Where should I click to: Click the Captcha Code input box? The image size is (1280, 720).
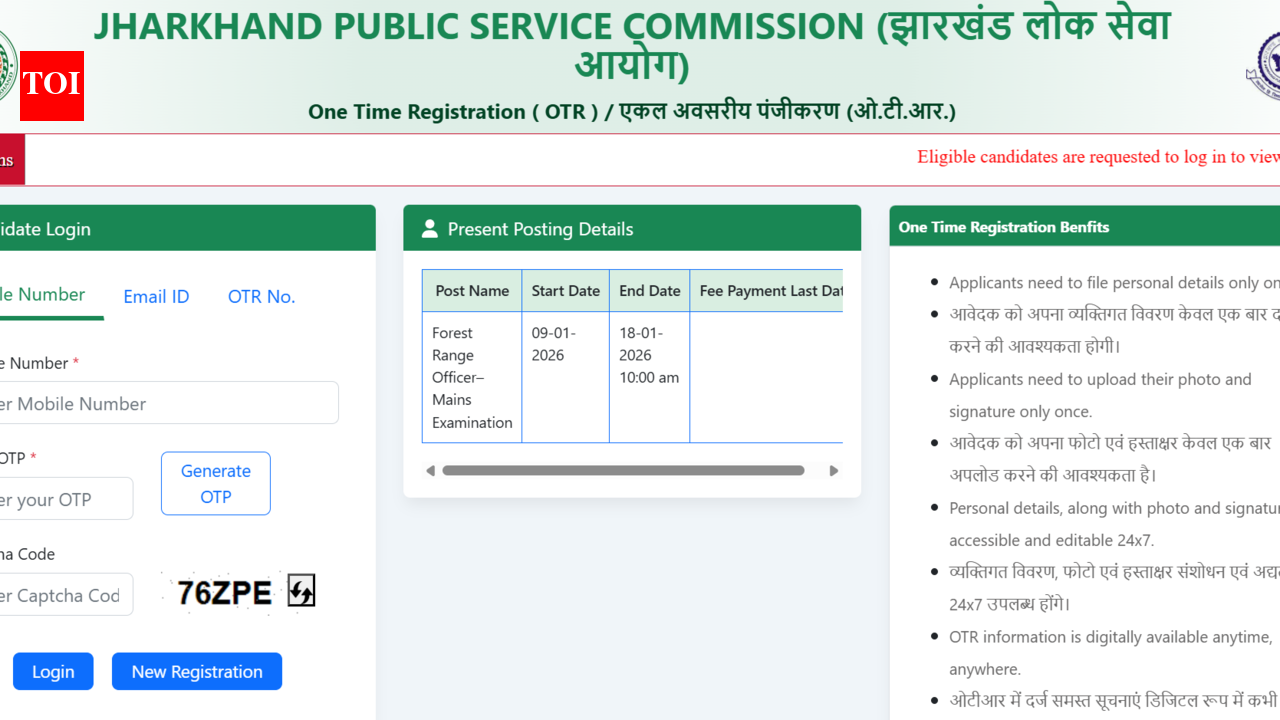click(60, 594)
